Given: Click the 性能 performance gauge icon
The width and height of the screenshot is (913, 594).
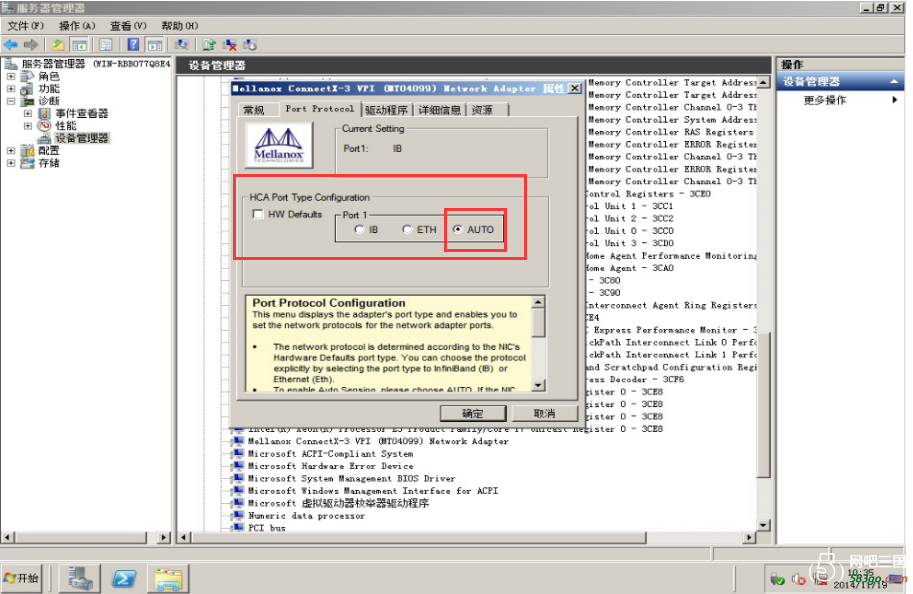Looking at the screenshot, I should [x=44, y=126].
